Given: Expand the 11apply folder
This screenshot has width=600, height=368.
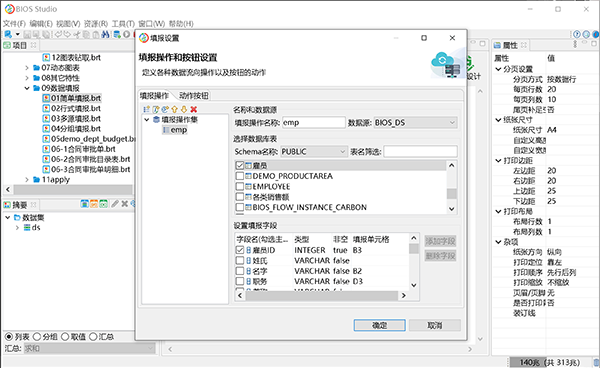Looking at the screenshot, I should tap(27, 179).
